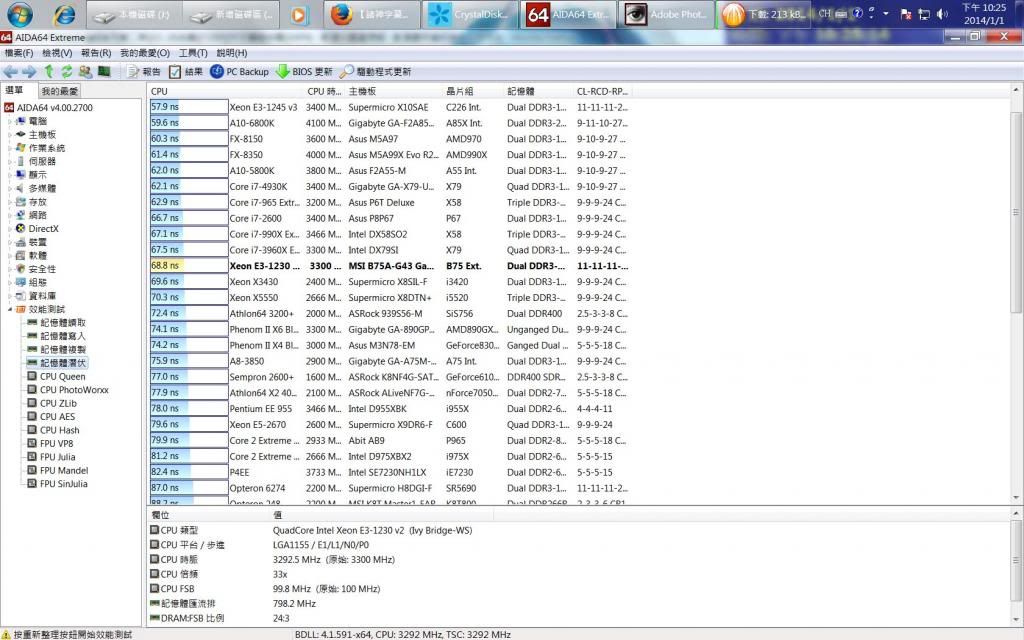Screen dimensions: 1024x640
Task: Open the Windows Start orb
Action: click(20, 14)
